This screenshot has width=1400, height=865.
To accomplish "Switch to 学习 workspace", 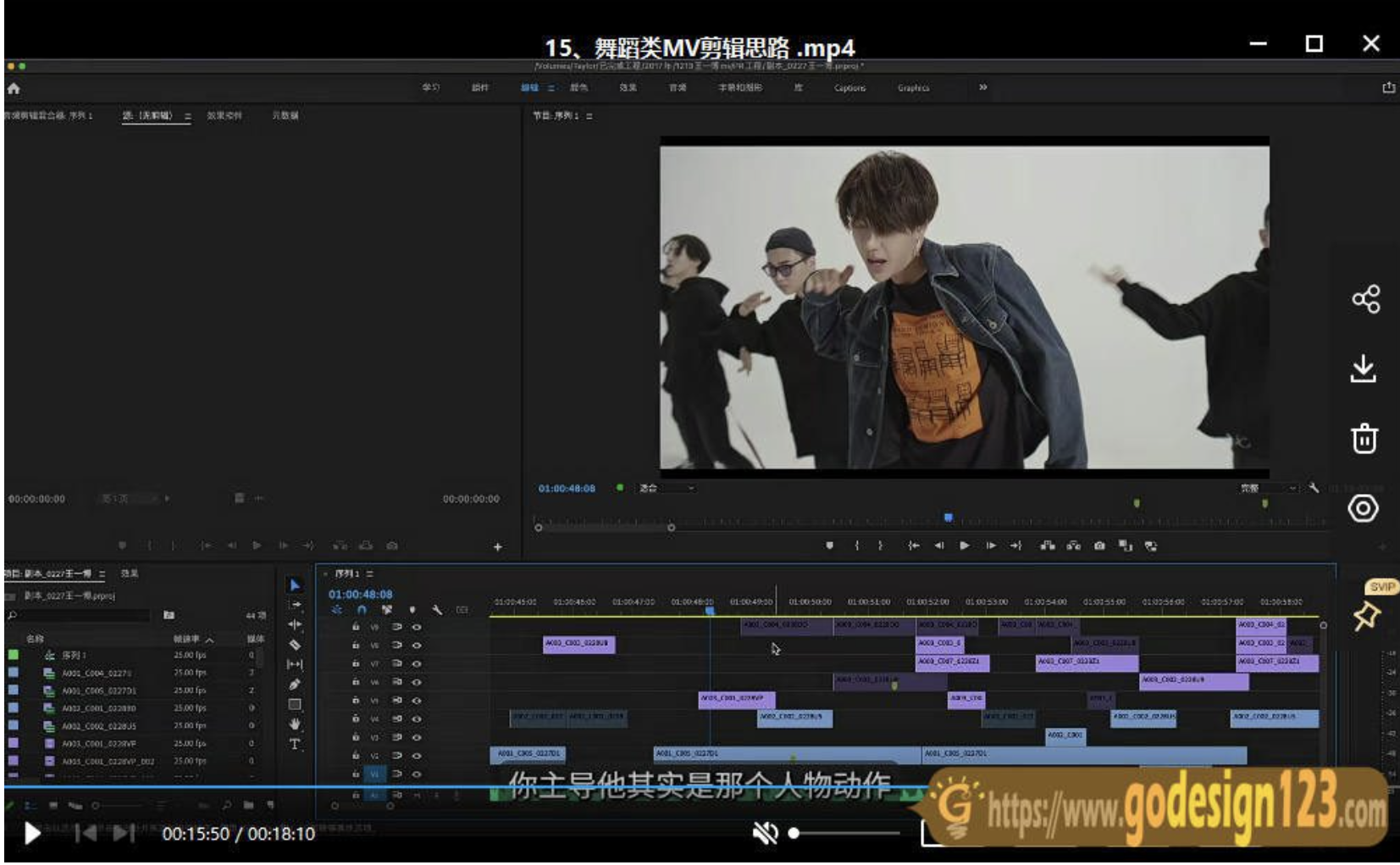I will pos(431,87).
